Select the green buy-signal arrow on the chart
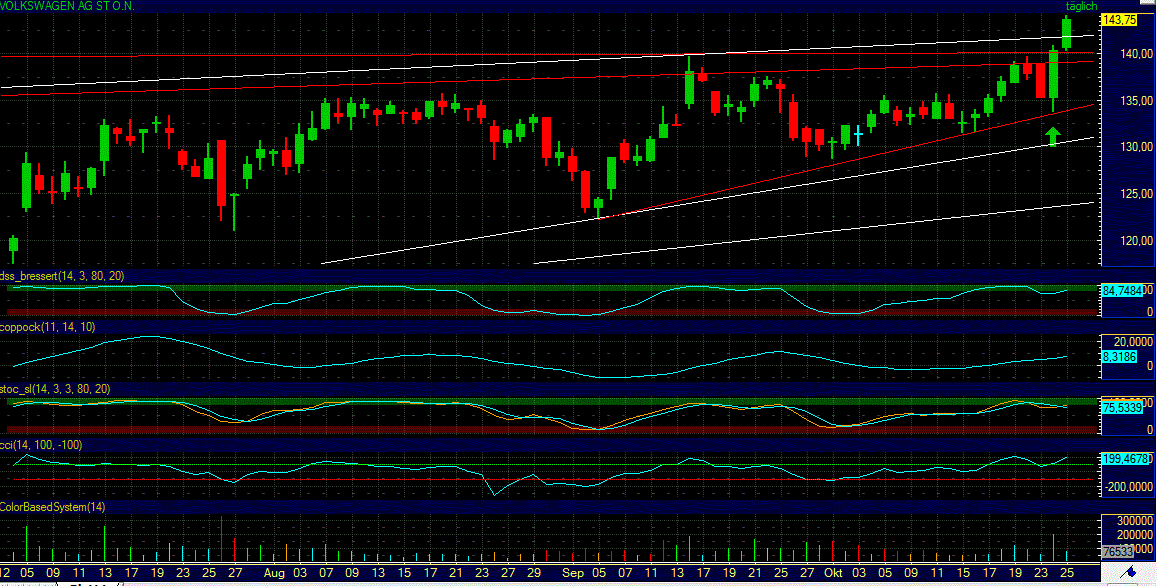This screenshot has height=586, width=1157. 1051,135
